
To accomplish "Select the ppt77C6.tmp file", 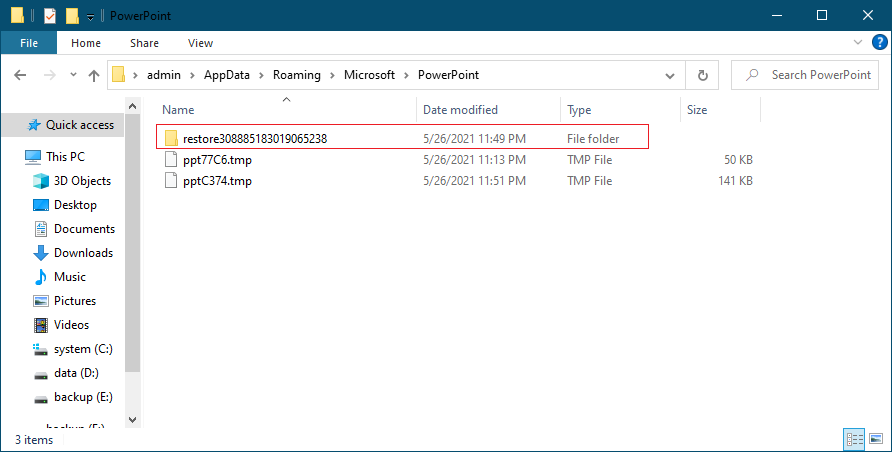I will (217, 160).
